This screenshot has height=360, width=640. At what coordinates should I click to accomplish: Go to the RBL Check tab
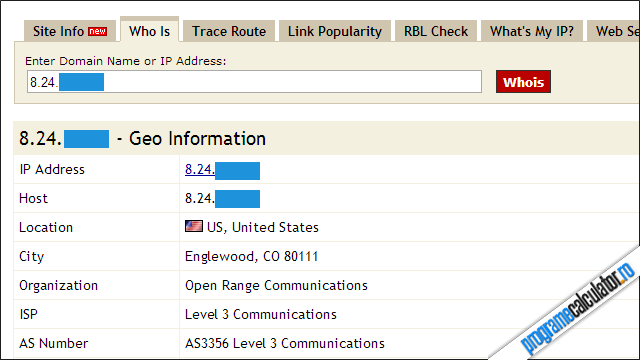tap(436, 31)
